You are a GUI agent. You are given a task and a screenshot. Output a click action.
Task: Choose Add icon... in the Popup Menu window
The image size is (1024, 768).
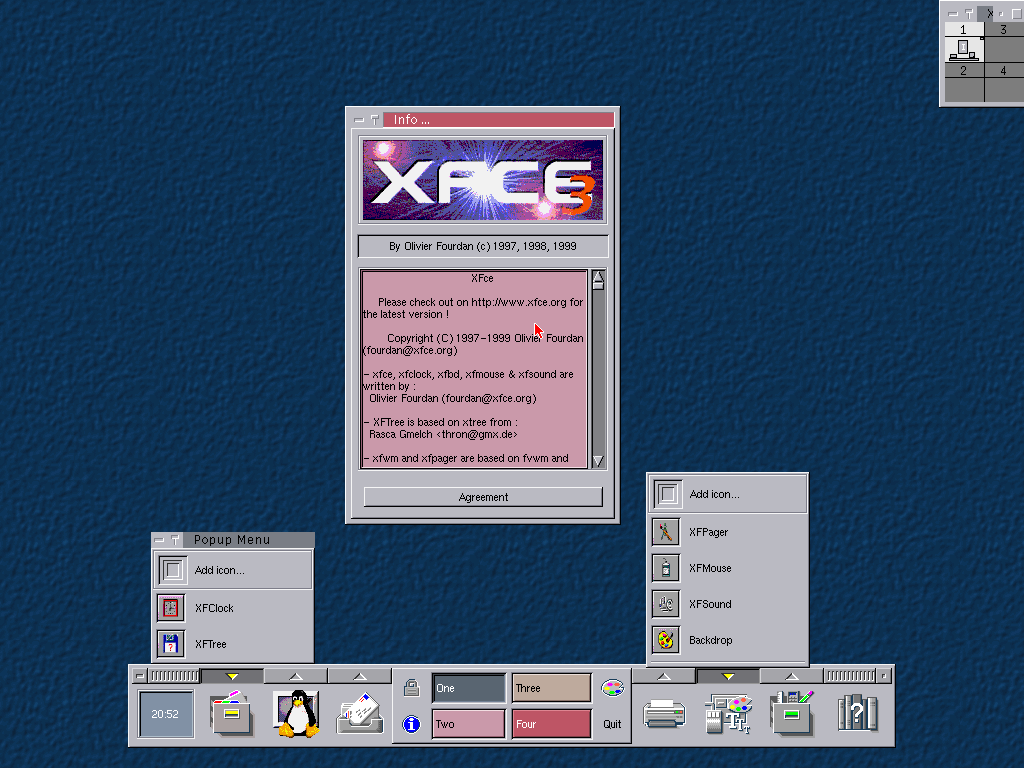tap(233, 570)
